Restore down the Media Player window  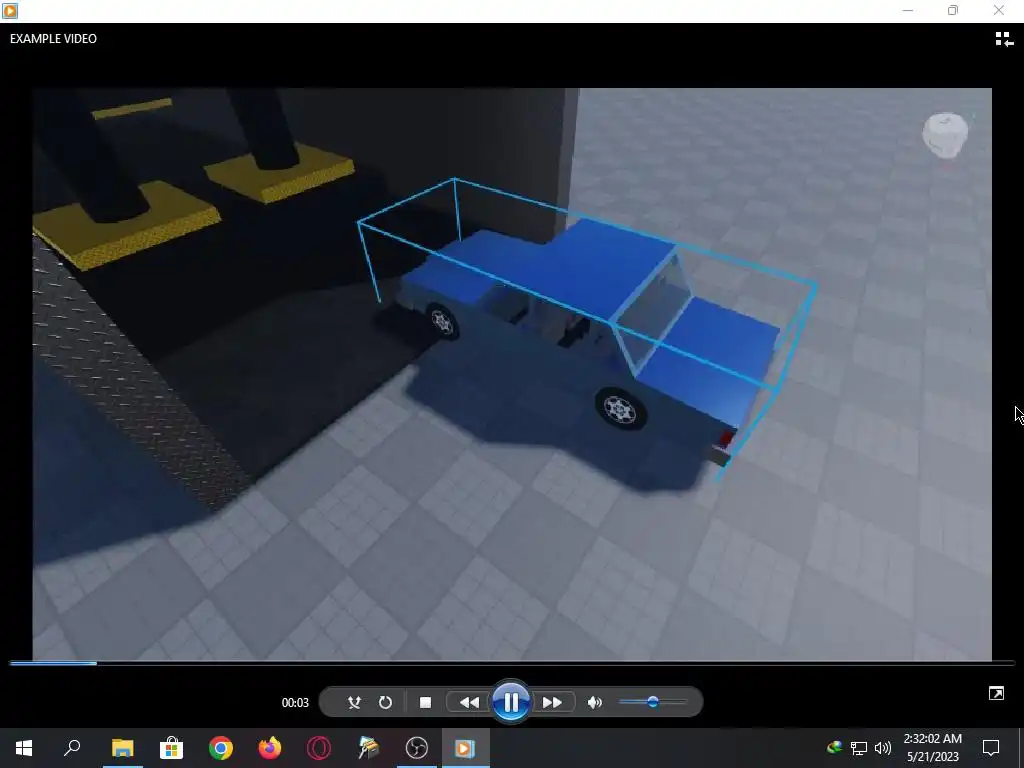[953, 10]
